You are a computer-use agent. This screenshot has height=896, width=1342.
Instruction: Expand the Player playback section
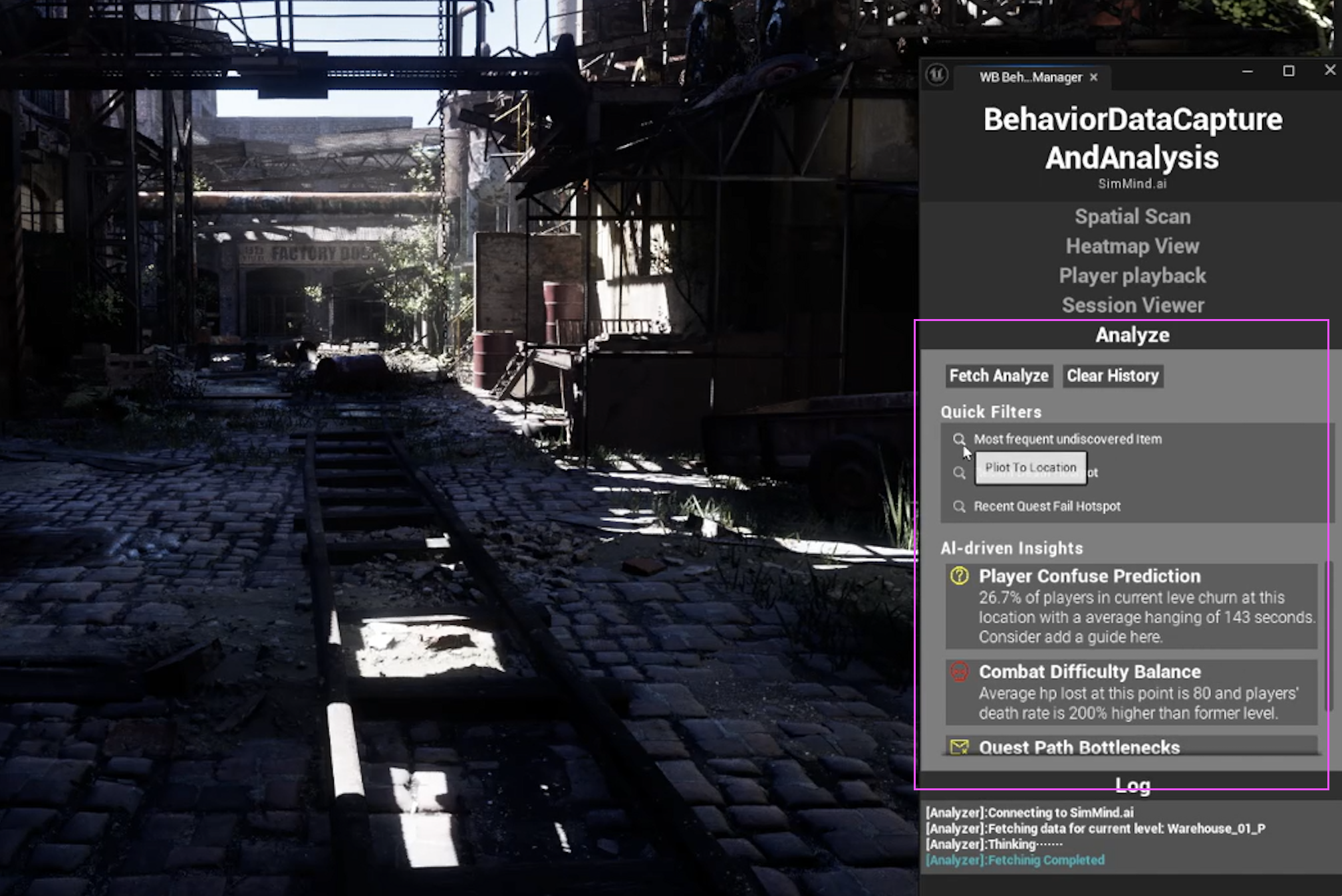1132,276
